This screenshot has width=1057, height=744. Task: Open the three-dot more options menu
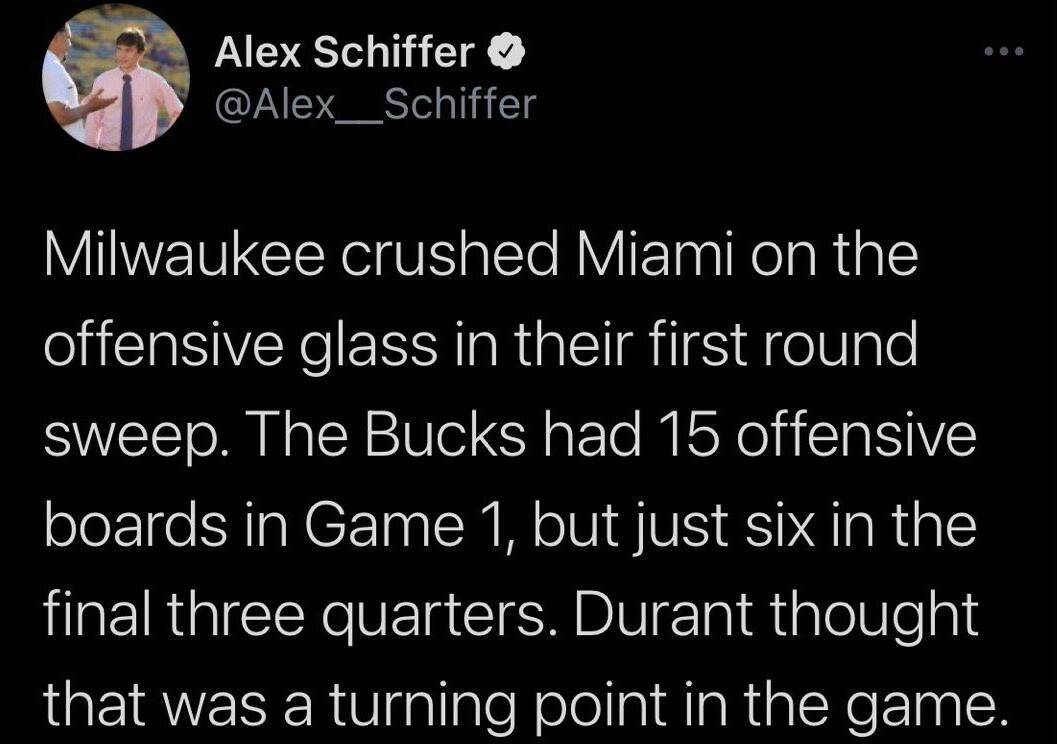pyautogui.click(x=1003, y=51)
